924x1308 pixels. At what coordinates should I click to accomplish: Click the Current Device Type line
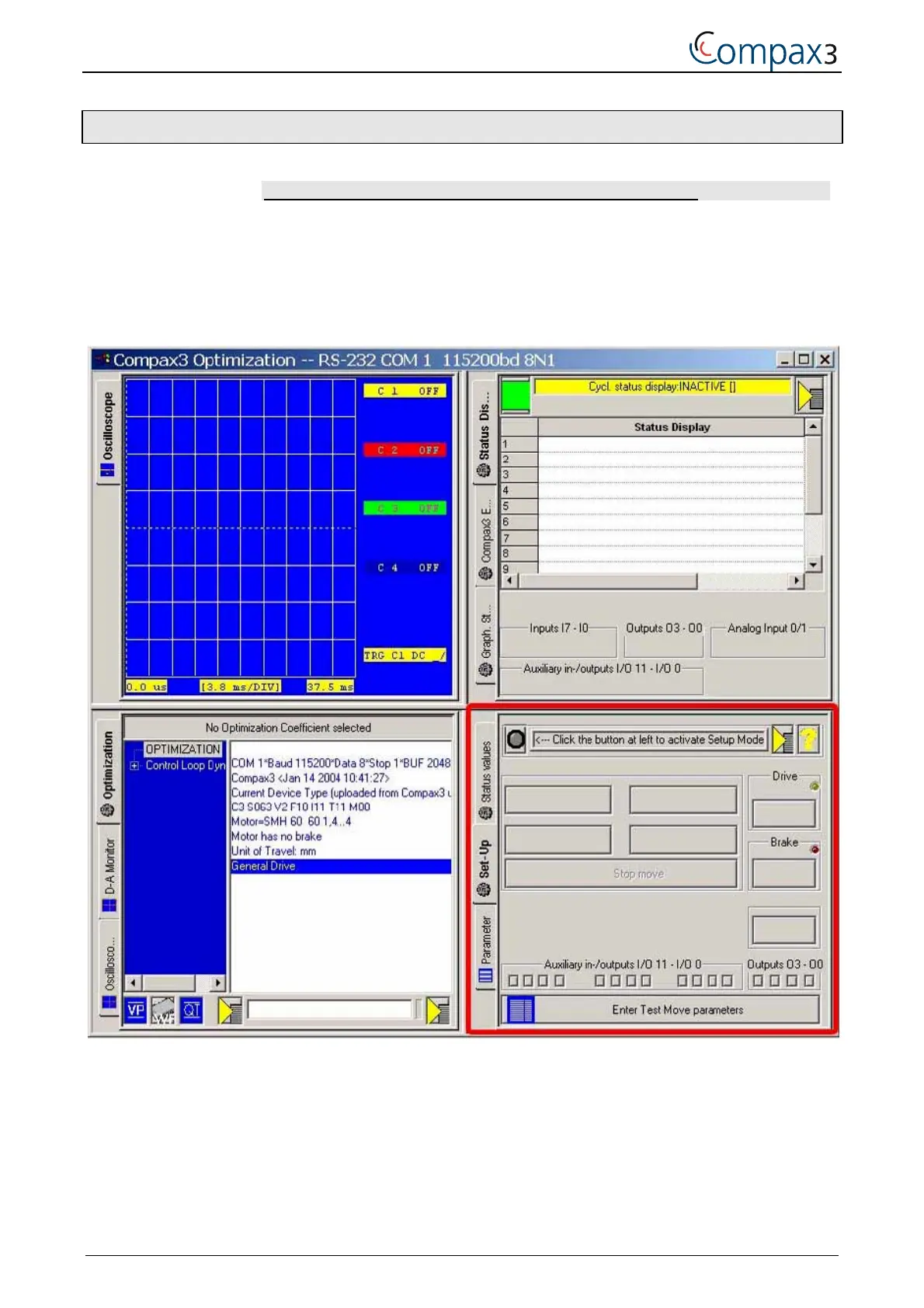click(341, 792)
